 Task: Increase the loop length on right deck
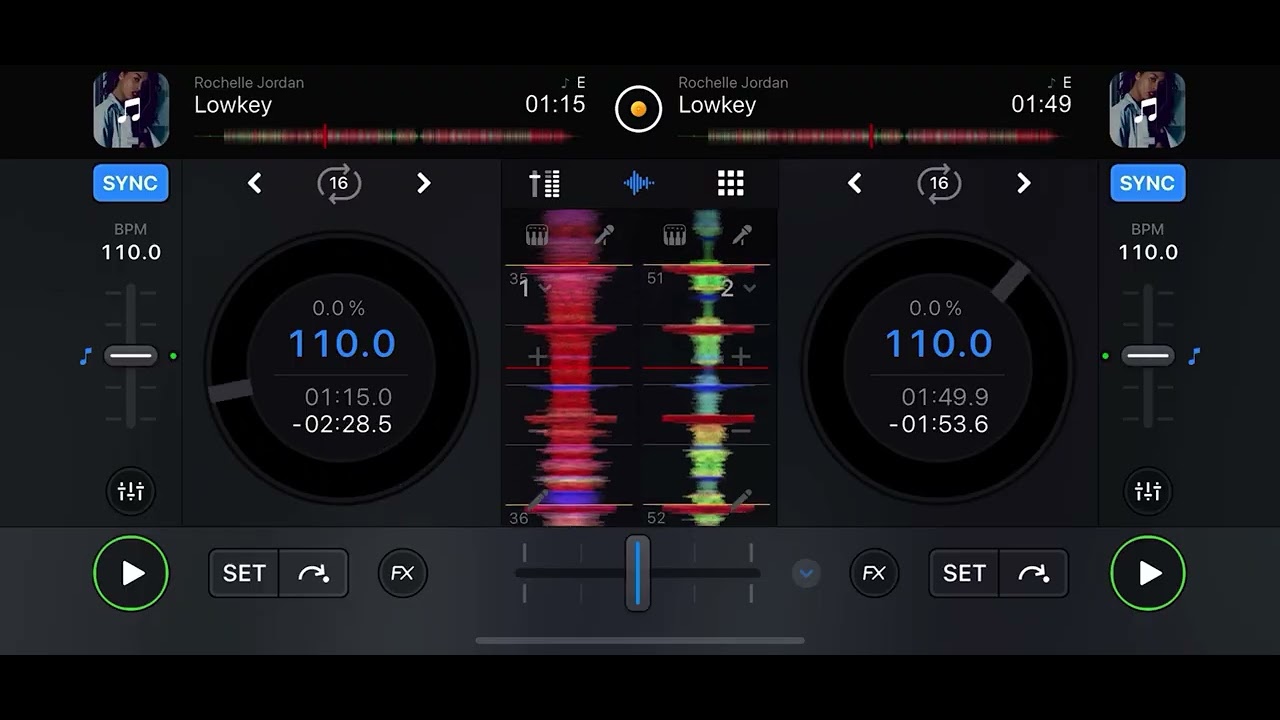1023,183
